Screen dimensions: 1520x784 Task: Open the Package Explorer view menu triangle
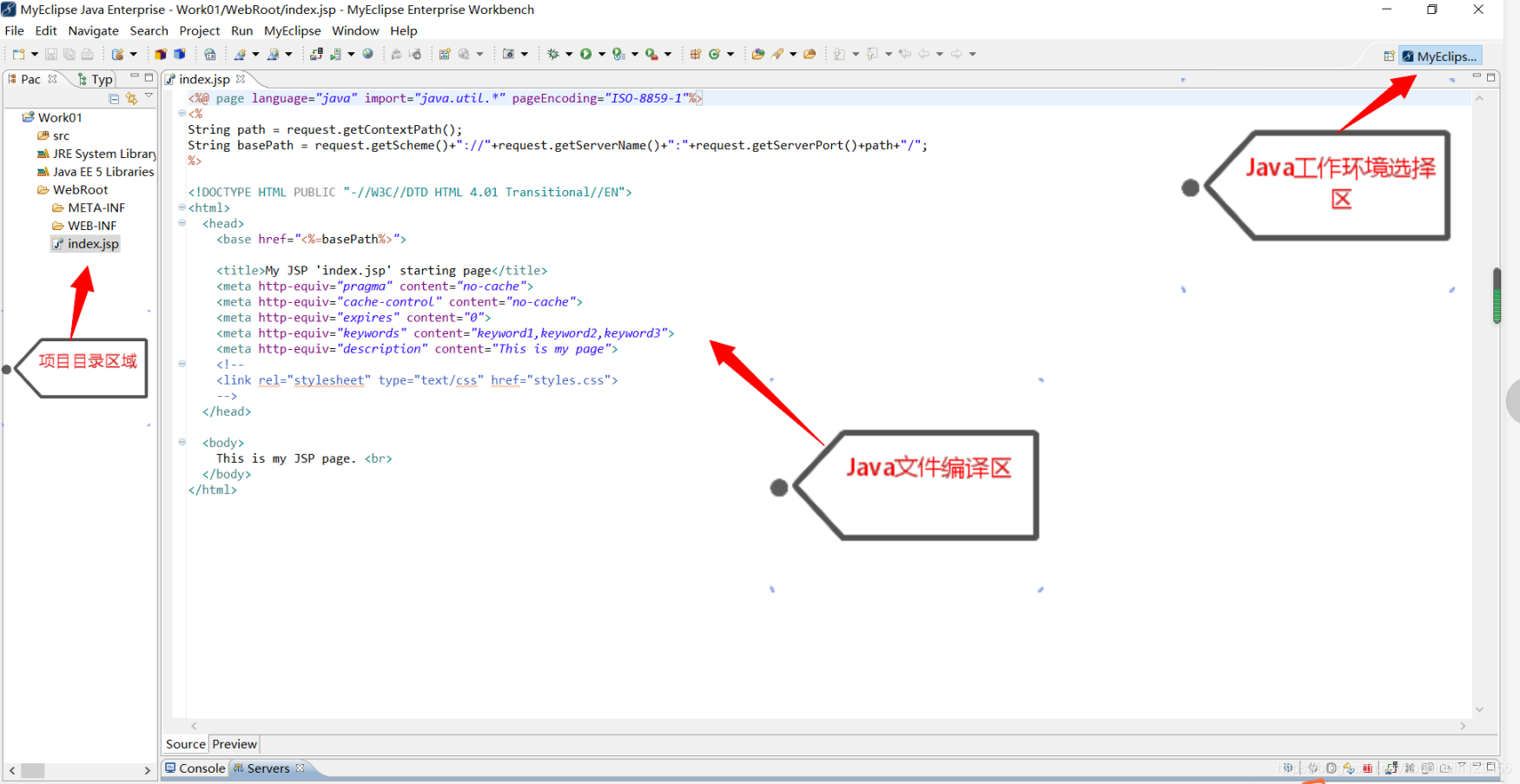coord(149,96)
